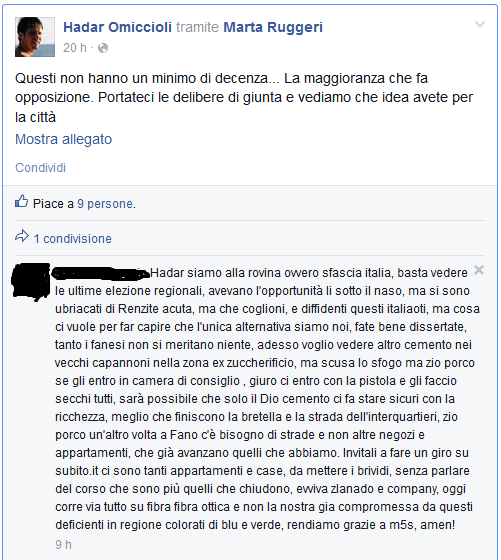
Task: Click the redacted commenter name
Action: [101, 273]
